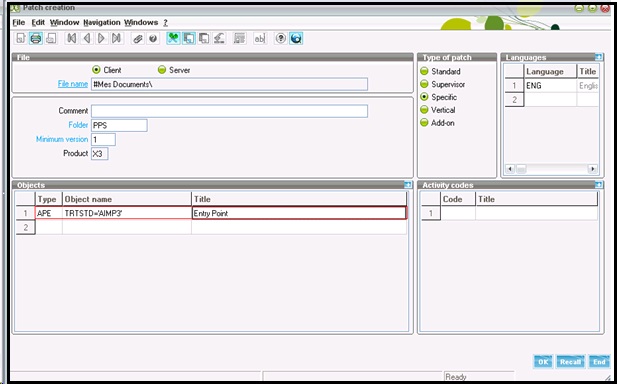The width and height of the screenshot is (618, 386).
Task: Choose Vertical patch type
Action: click(424, 110)
